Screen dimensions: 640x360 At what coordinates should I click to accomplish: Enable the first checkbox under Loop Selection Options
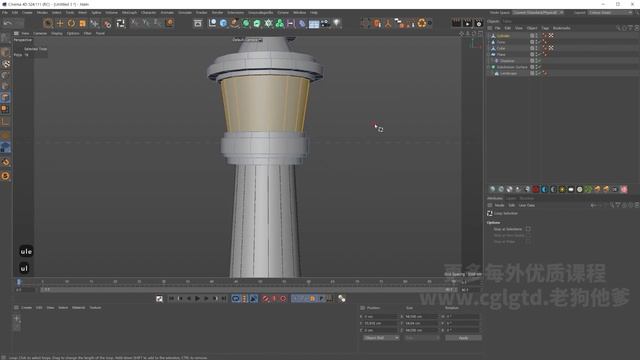528,229
